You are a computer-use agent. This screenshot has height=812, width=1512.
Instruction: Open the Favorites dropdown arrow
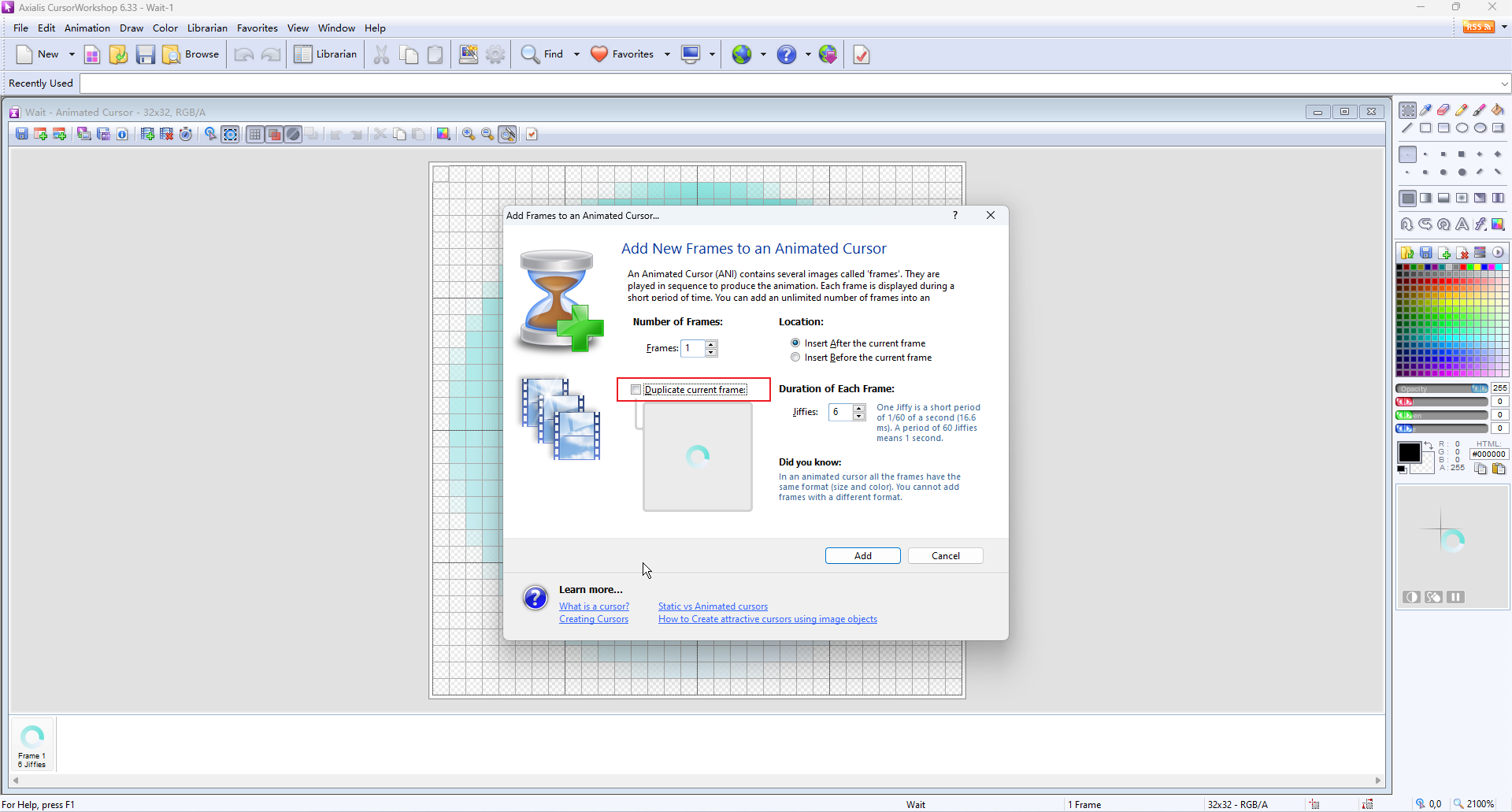(667, 54)
